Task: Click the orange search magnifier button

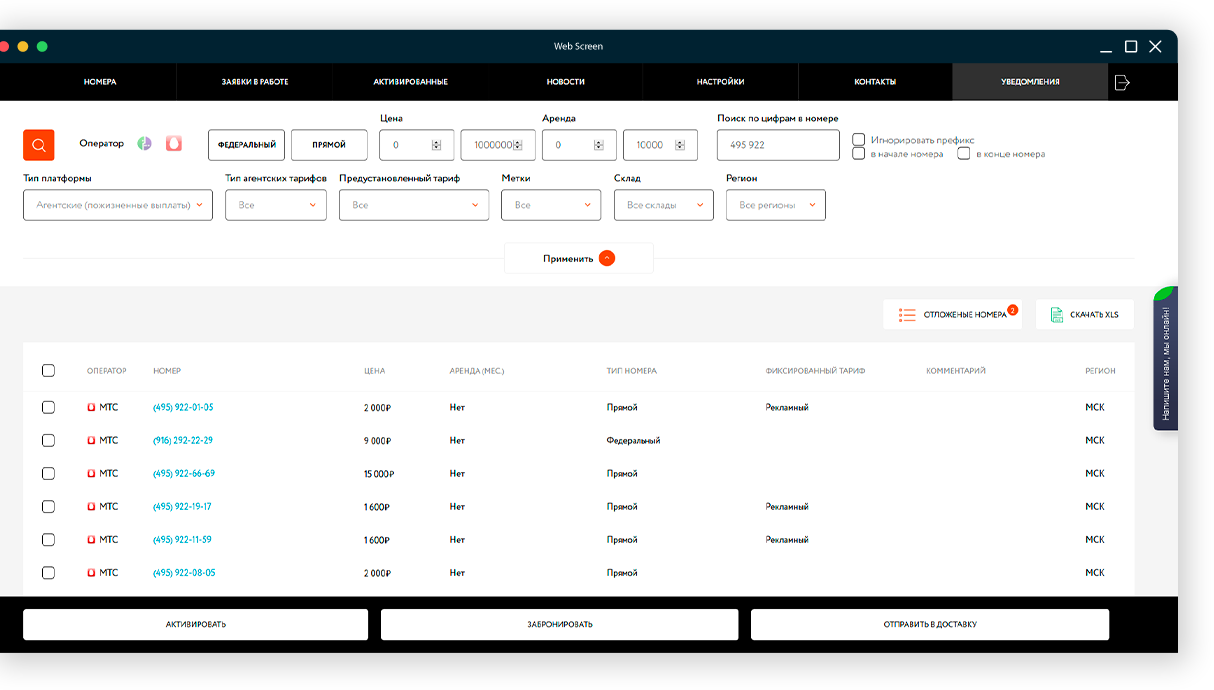Action: click(38, 145)
